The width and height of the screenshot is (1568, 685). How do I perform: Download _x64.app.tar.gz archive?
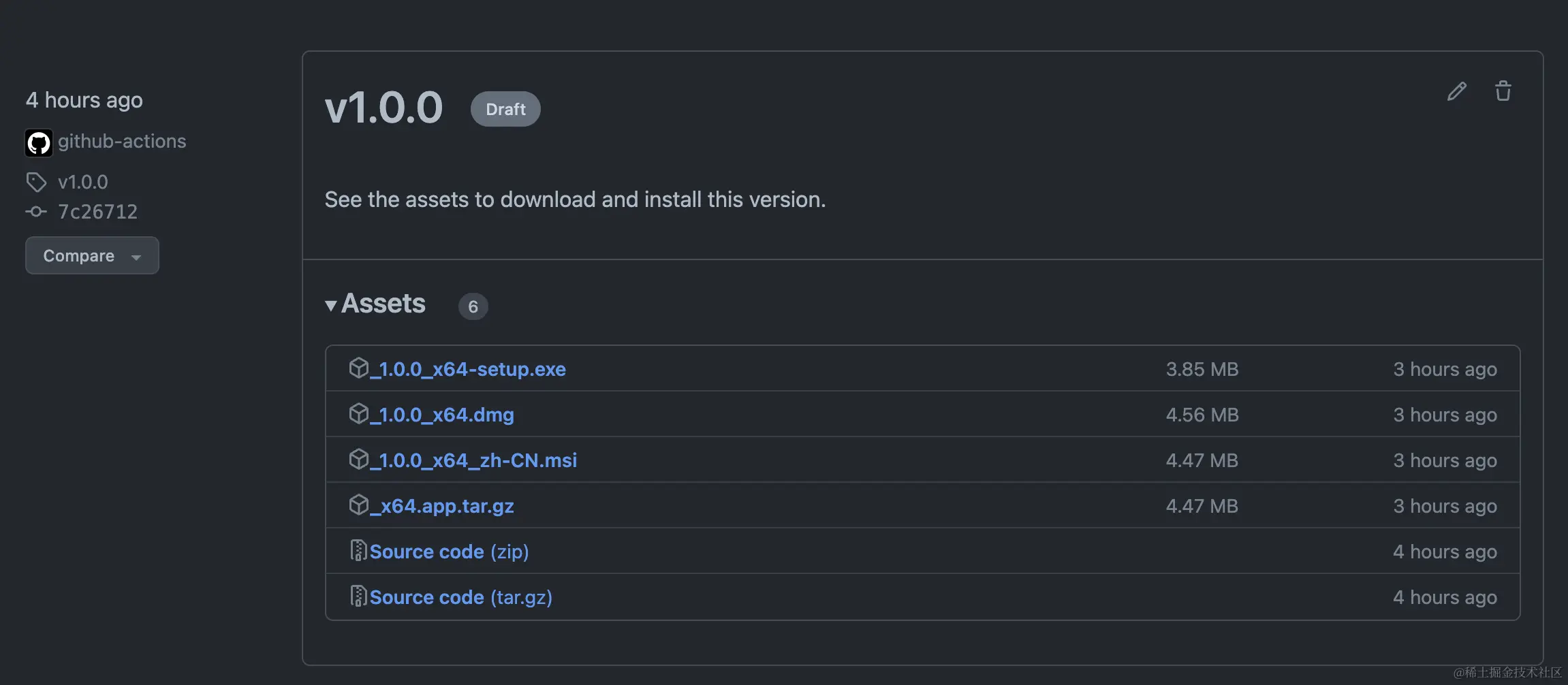442,506
